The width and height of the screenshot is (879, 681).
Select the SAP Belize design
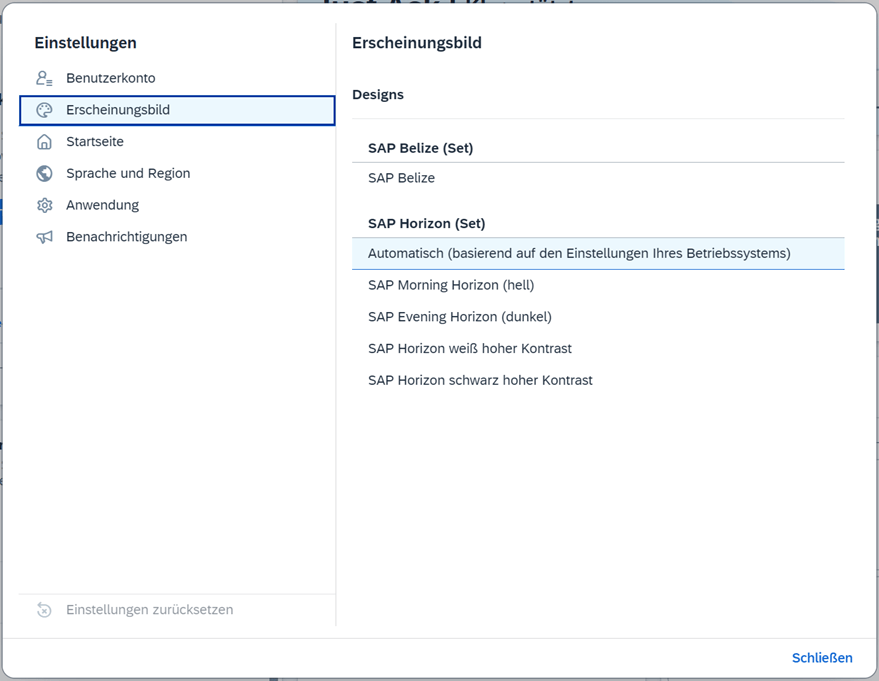pyautogui.click(x=401, y=178)
